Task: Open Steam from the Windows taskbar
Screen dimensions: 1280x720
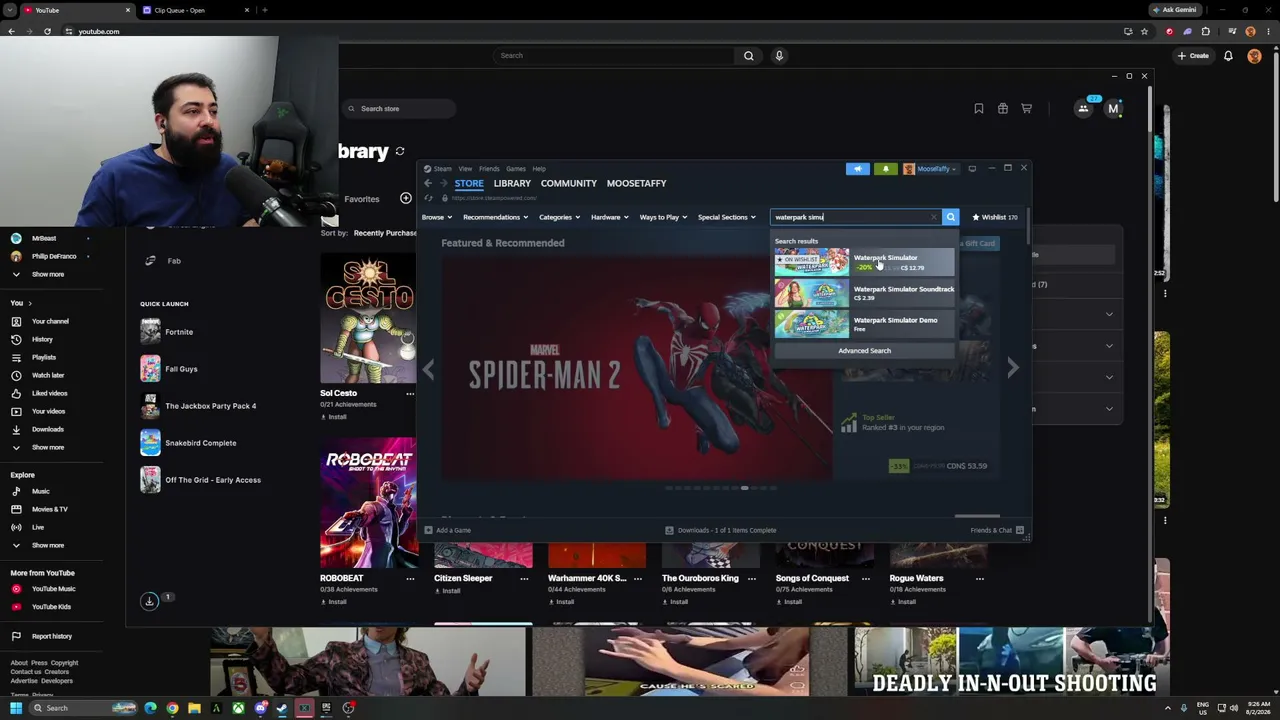Action: [282, 708]
